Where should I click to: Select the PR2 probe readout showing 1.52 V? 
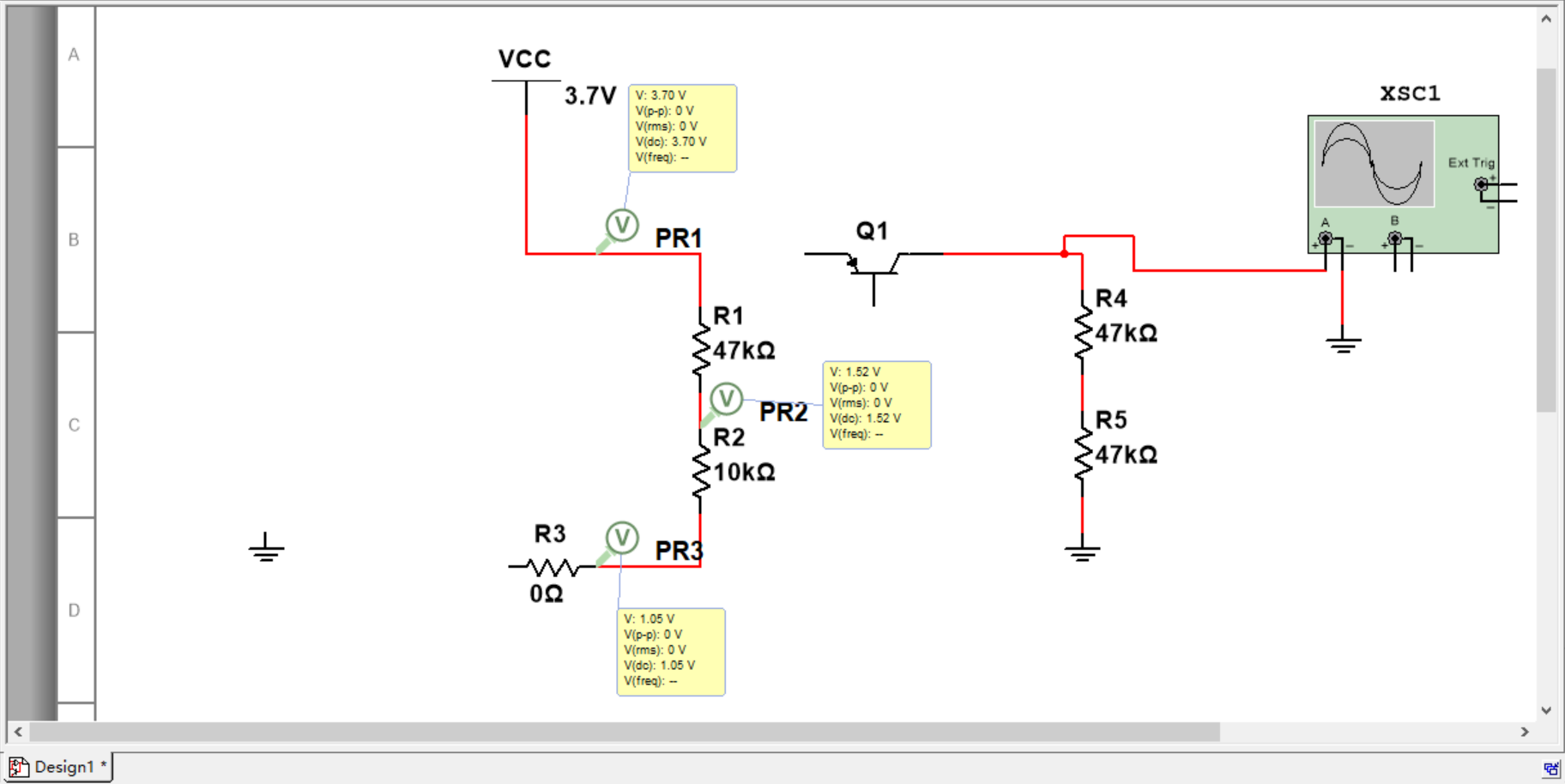point(876,404)
